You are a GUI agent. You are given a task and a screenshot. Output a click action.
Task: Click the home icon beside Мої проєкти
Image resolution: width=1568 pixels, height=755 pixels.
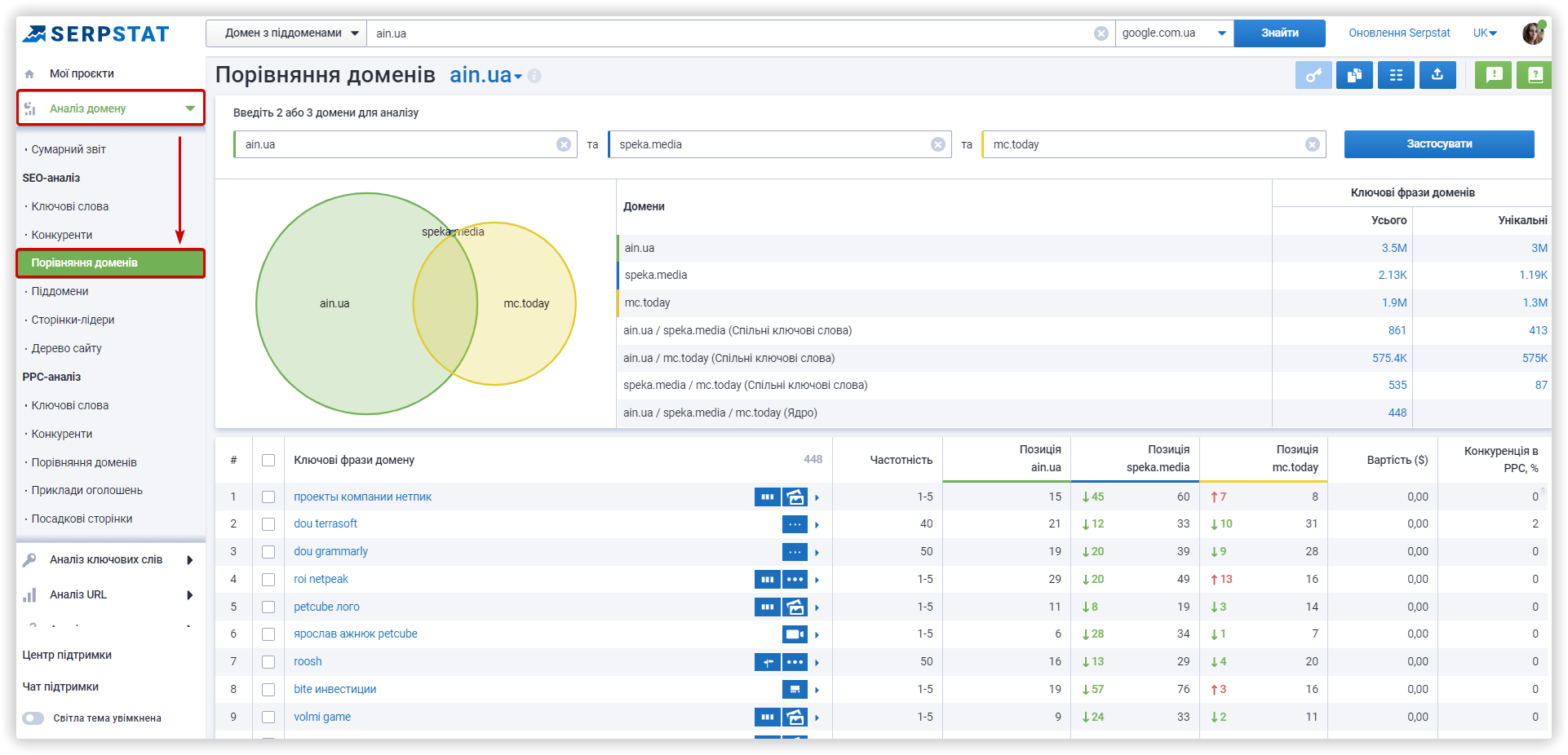coord(29,74)
